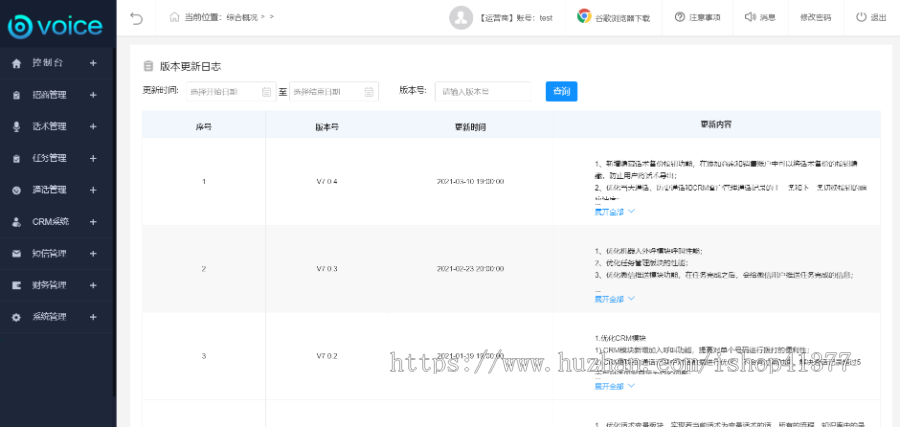Expand full content for version V7.0.4
900x427 pixels.
tap(614, 212)
